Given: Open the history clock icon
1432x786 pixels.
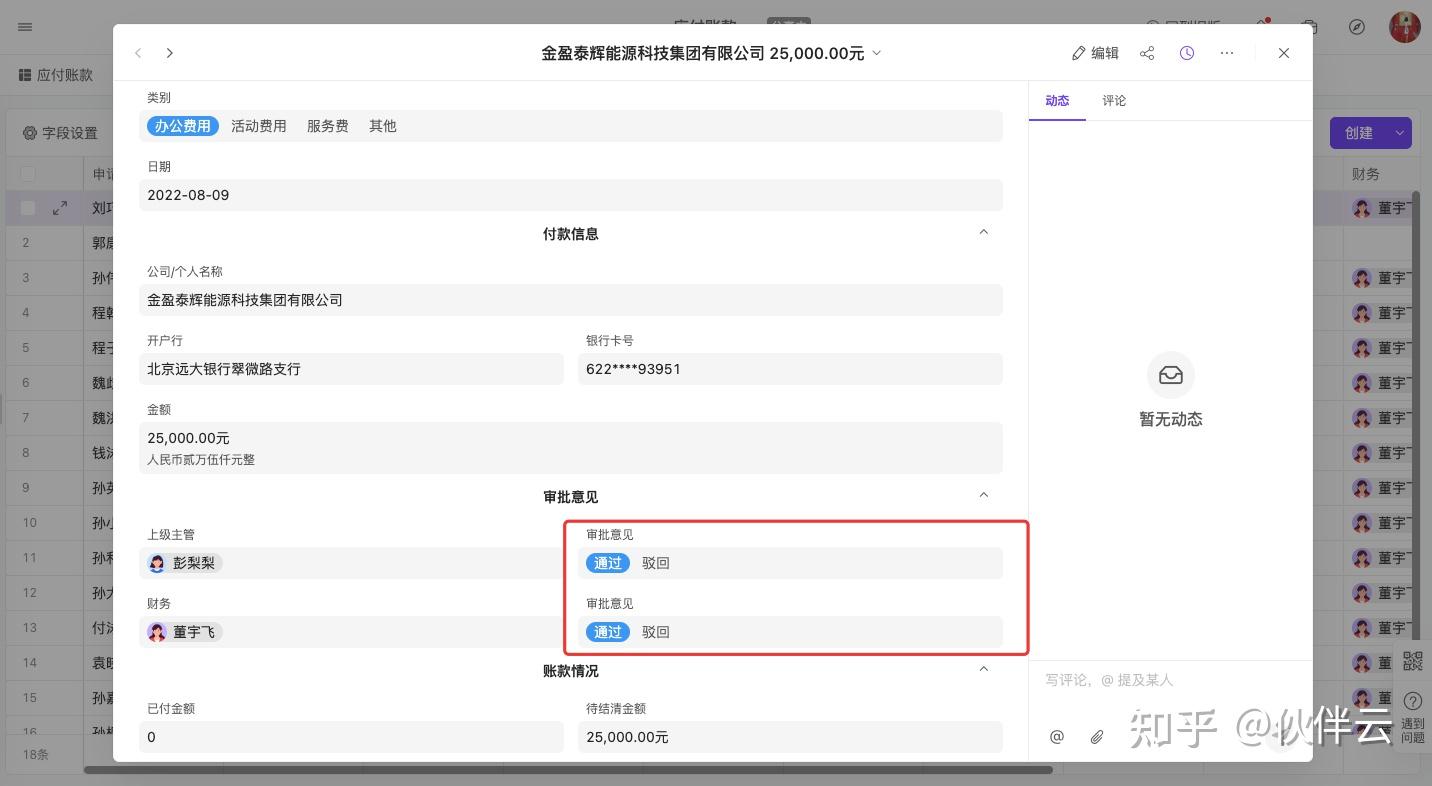Looking at the screenshot, I should tap(1187, 53).
